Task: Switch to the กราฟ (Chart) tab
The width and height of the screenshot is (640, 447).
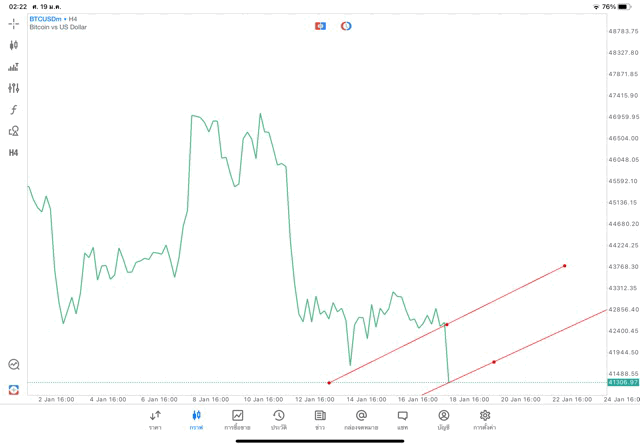Action: pos(196,419)
